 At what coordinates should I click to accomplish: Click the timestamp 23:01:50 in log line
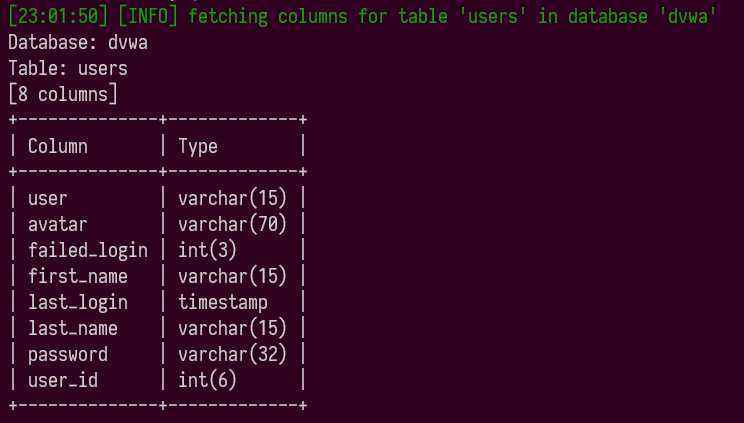click(x=58, y=17)
